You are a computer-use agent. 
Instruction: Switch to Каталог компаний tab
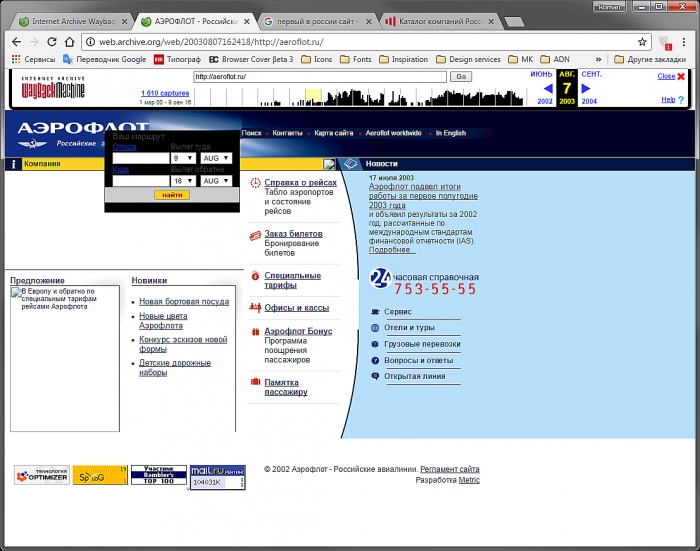440,21
